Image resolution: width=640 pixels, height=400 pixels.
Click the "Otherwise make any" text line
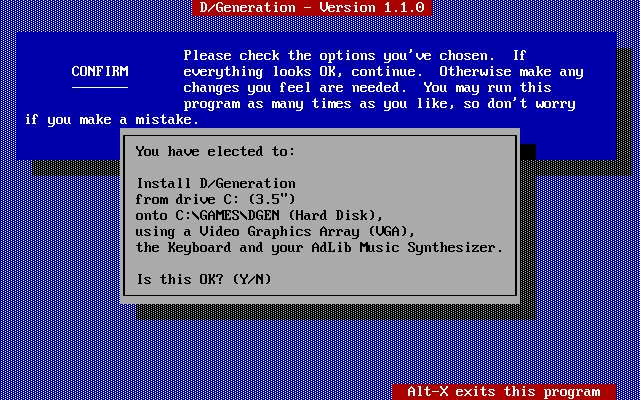(x=511, y=72)
